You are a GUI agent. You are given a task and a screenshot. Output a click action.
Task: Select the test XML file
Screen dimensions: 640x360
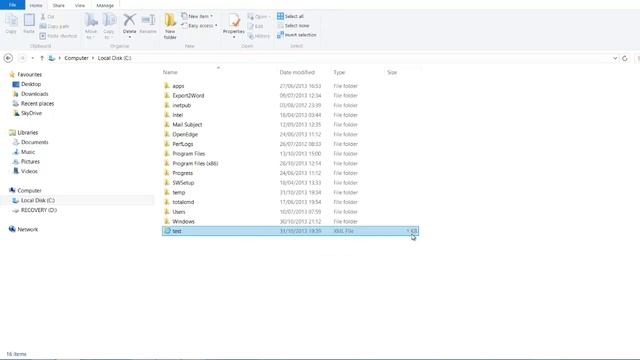tap(290, 231)
